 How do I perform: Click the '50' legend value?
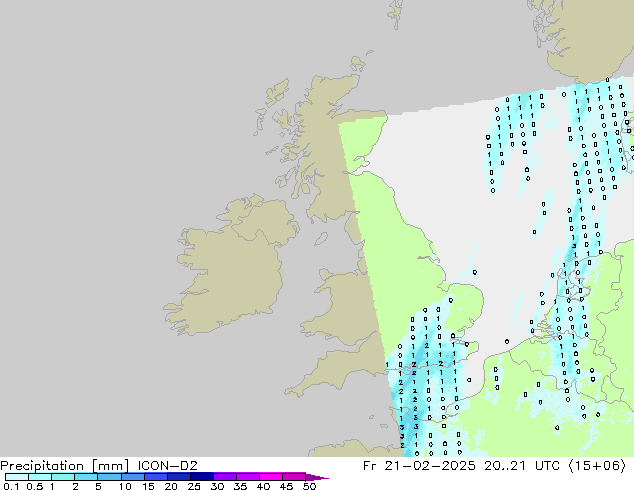309,486
